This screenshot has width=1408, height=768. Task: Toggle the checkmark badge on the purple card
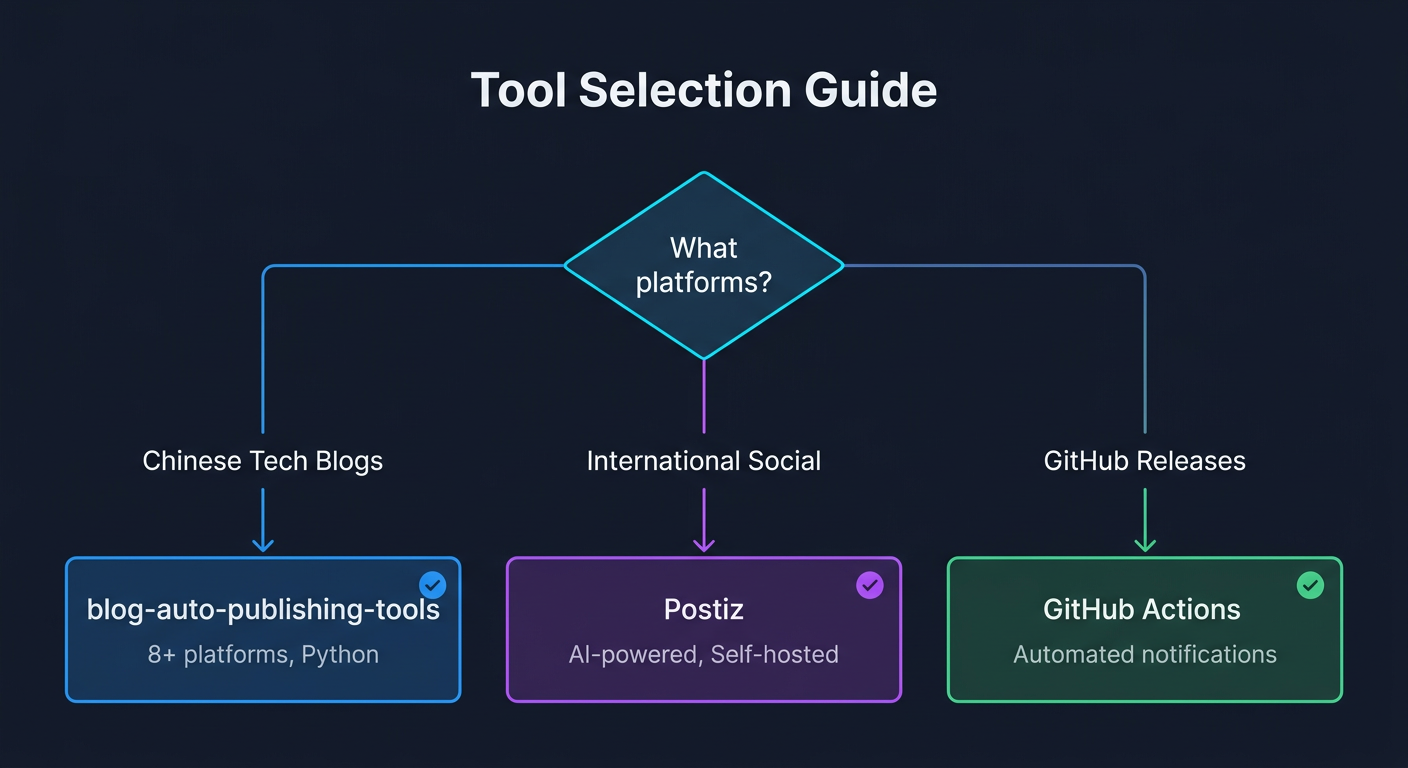870,585
